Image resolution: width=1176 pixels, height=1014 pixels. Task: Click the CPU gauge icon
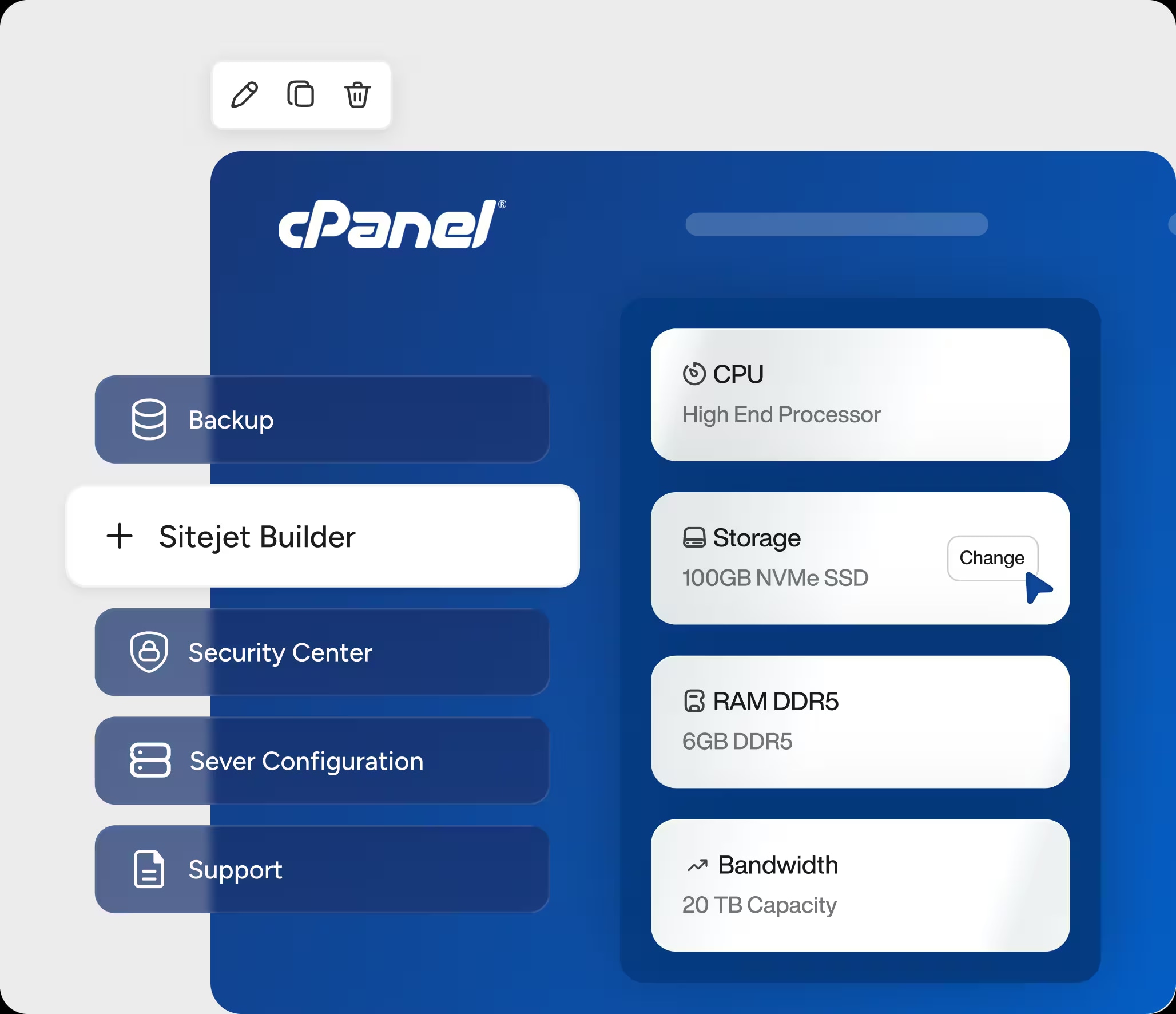694,374
